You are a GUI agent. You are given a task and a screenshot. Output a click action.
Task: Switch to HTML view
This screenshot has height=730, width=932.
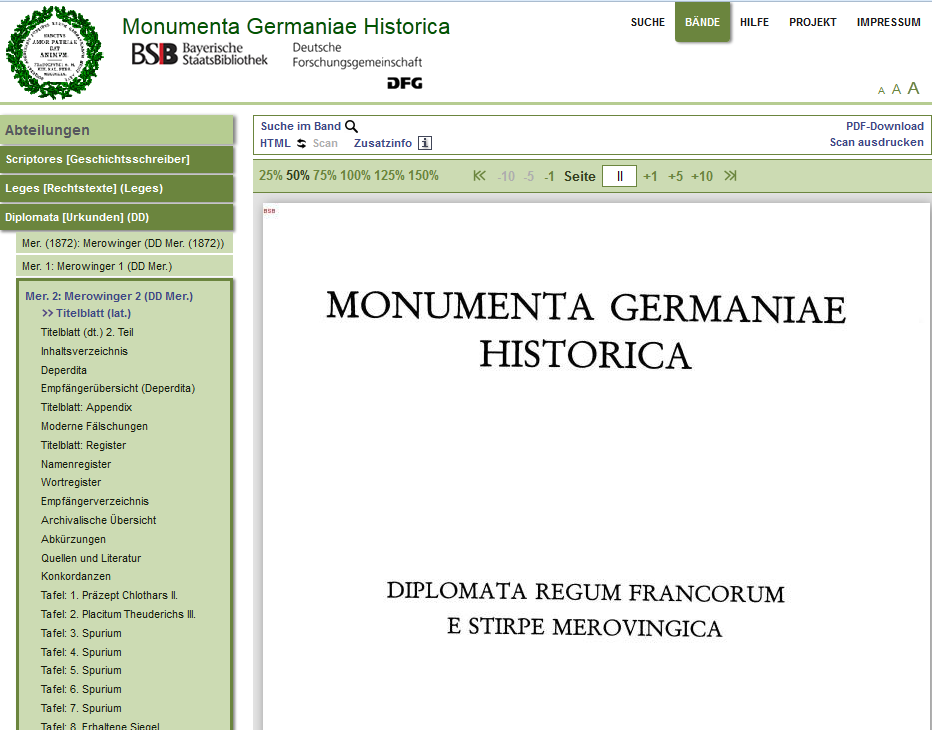coord(275,143)
